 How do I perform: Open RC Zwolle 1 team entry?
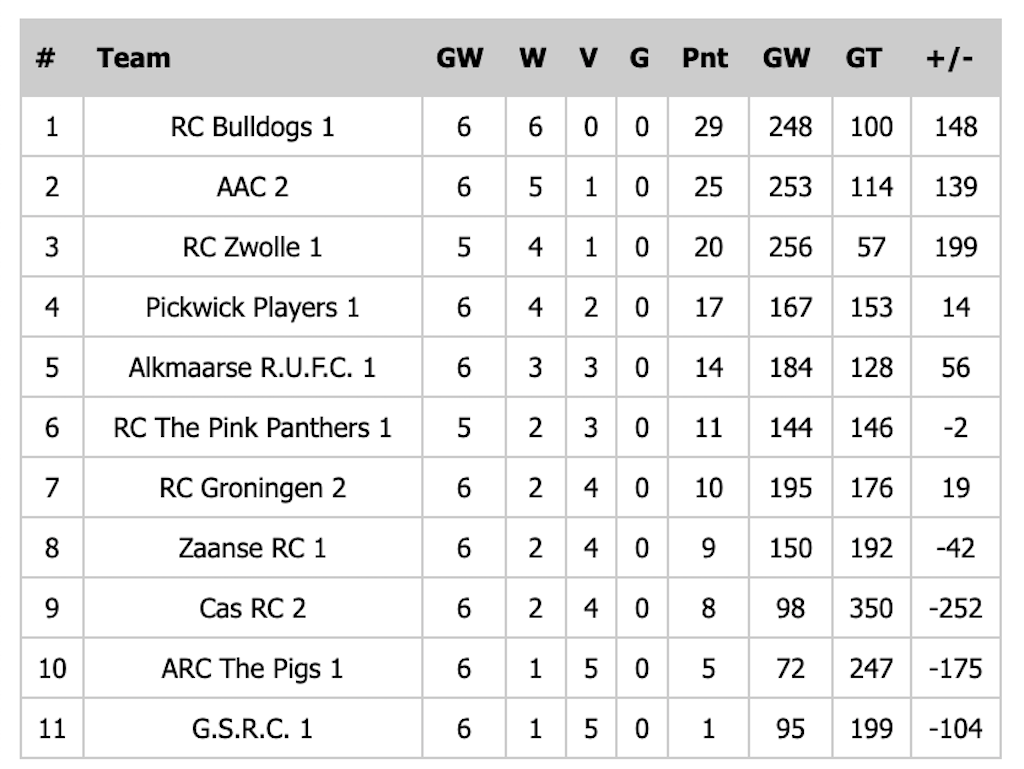point(252,247)
